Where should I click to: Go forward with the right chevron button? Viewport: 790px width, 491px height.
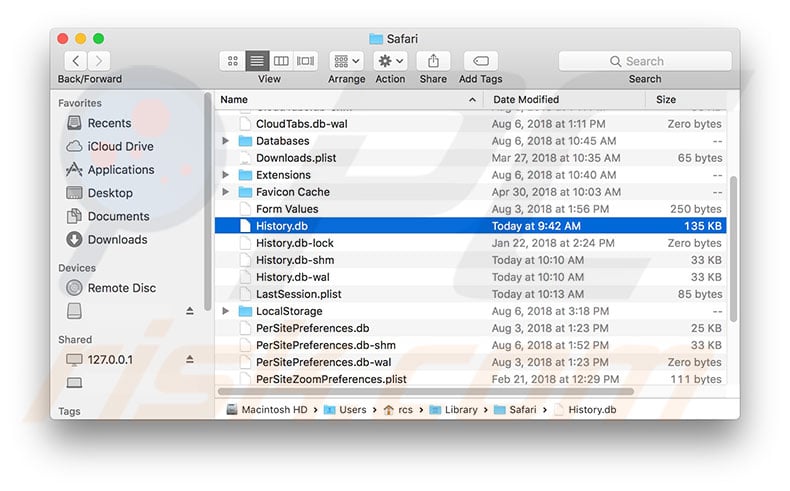pos(99,61)
